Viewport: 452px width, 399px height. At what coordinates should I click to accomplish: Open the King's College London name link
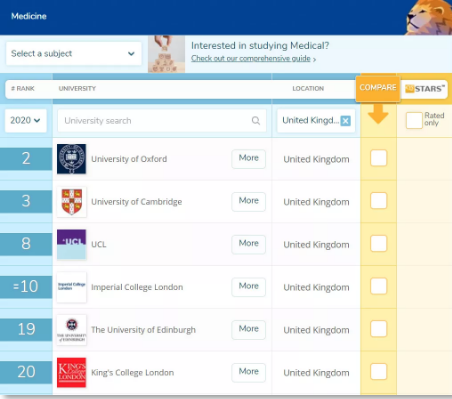tap(132, 372)
